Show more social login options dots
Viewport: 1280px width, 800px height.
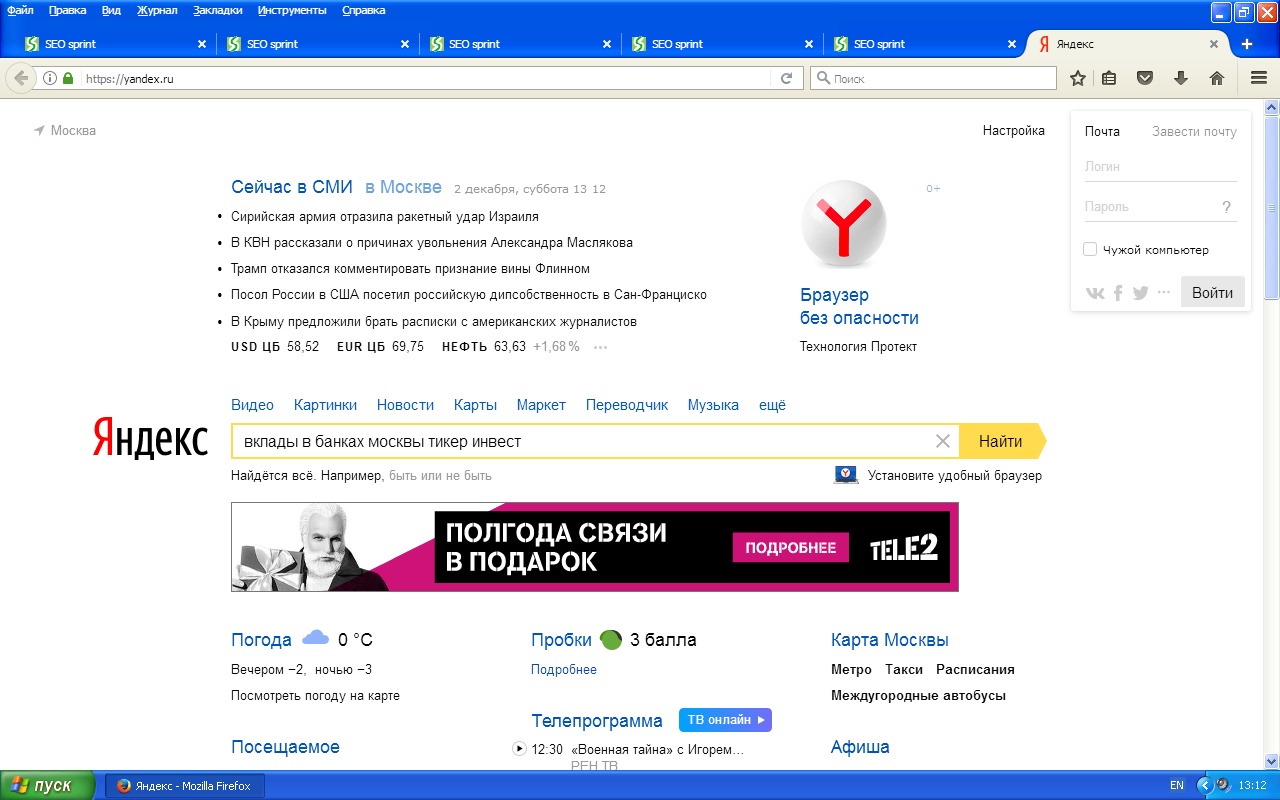click(1163, 292)
